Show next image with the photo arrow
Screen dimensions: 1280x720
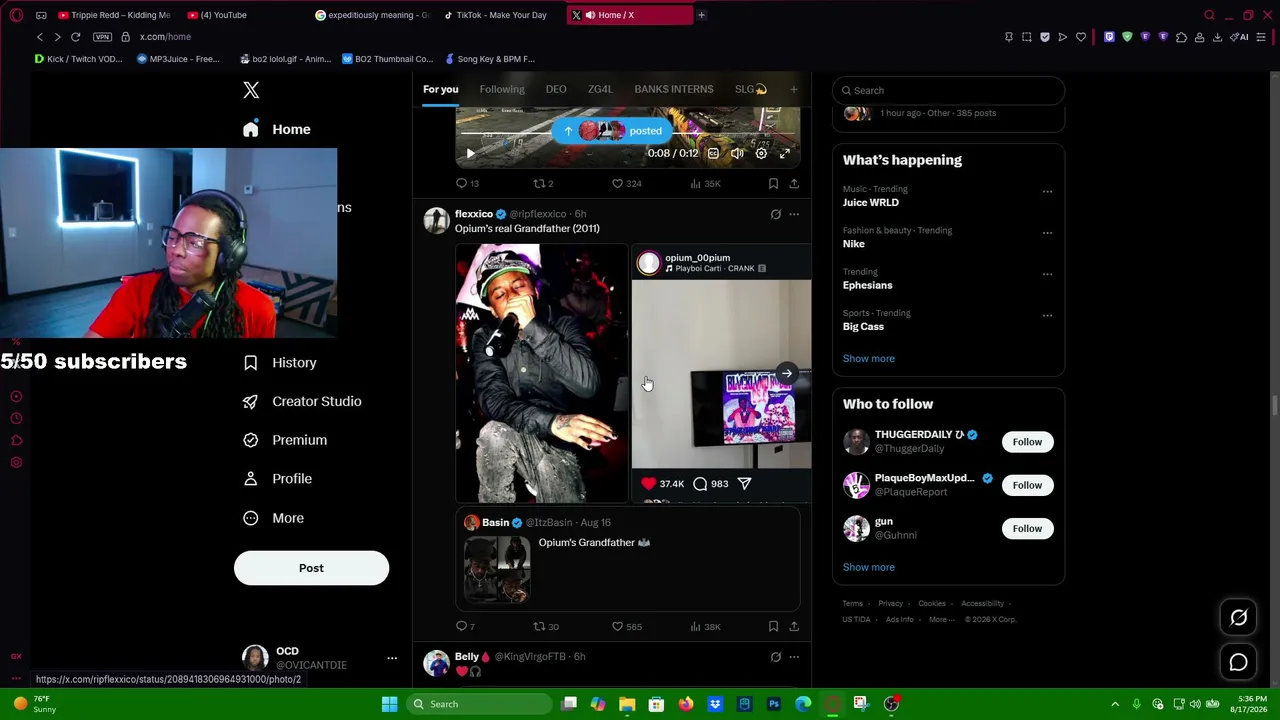787,374
